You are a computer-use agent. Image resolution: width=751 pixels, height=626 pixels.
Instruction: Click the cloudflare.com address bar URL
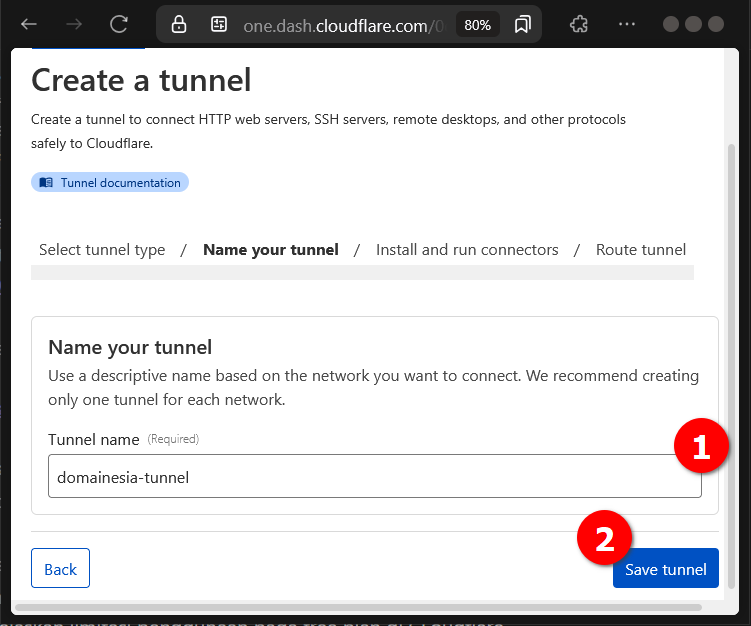(343, 25)
